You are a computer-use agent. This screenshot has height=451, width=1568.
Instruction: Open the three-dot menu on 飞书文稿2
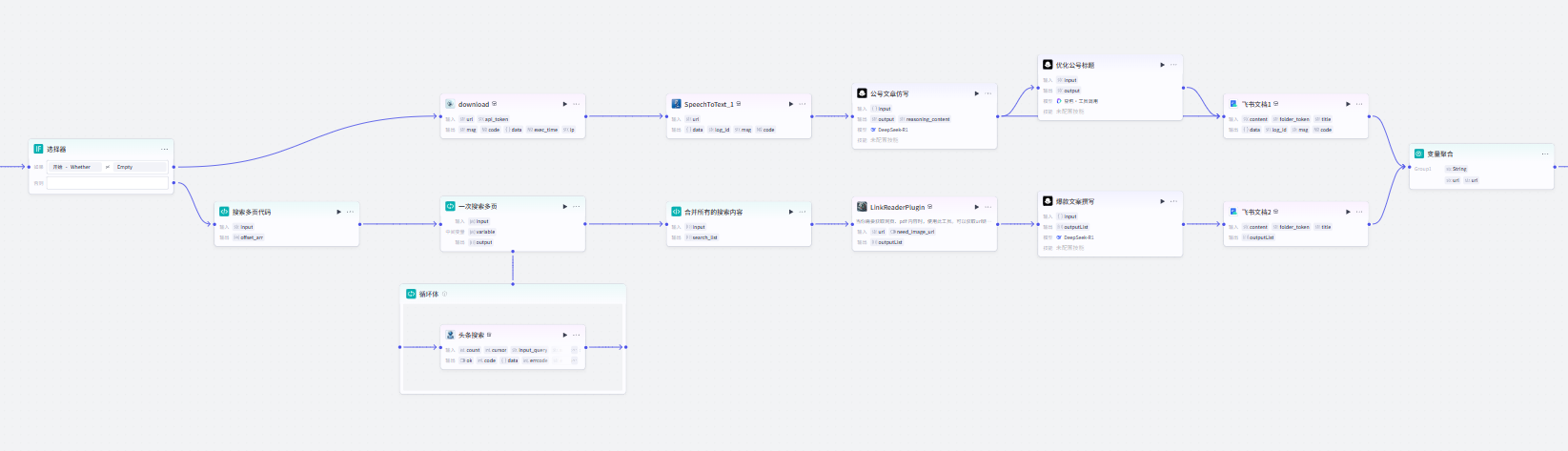[1359, 212]
